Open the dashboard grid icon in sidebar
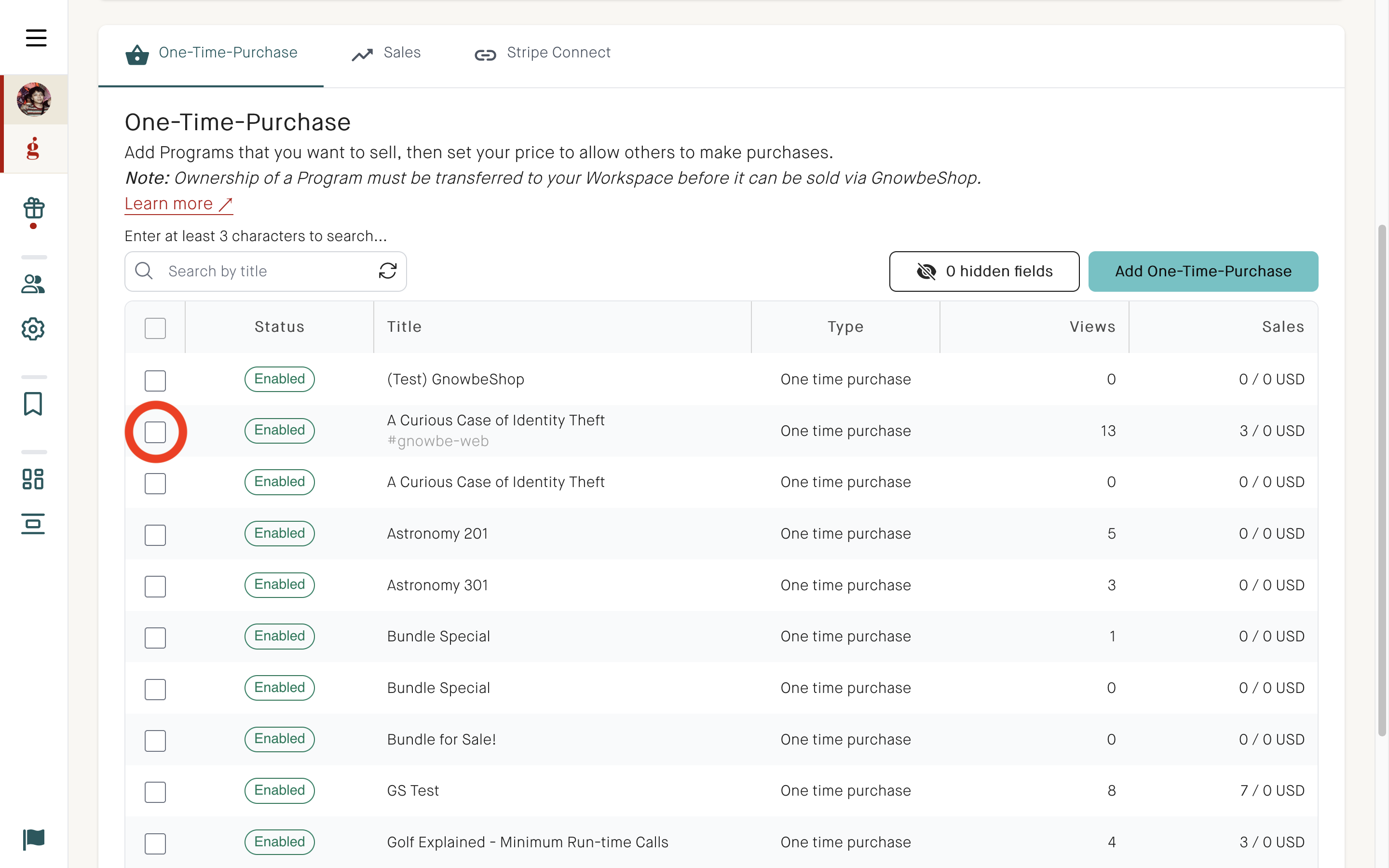The height and width of the screenshot is (868, 1389). click(x=33, y=479)
